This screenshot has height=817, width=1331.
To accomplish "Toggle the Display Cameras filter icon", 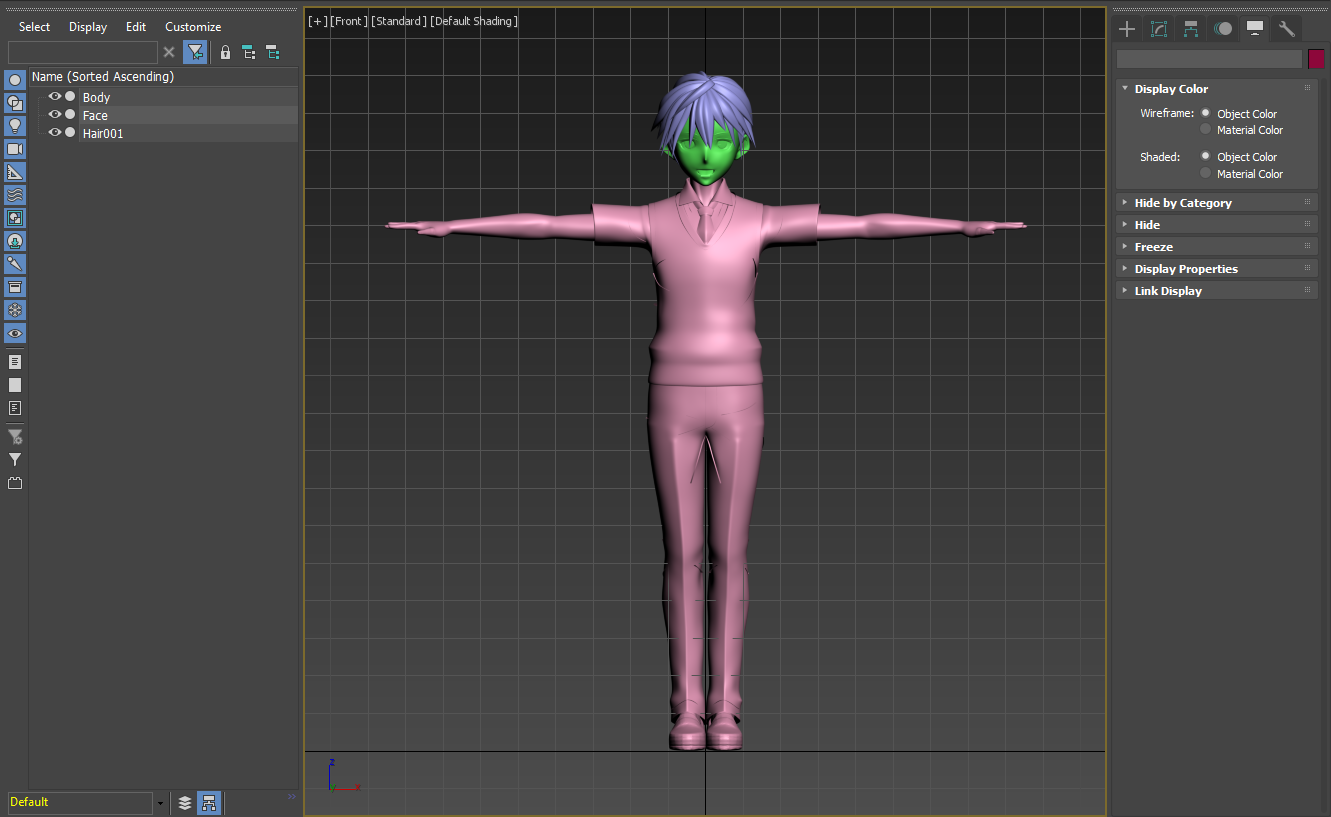I will tap(15, 149).
